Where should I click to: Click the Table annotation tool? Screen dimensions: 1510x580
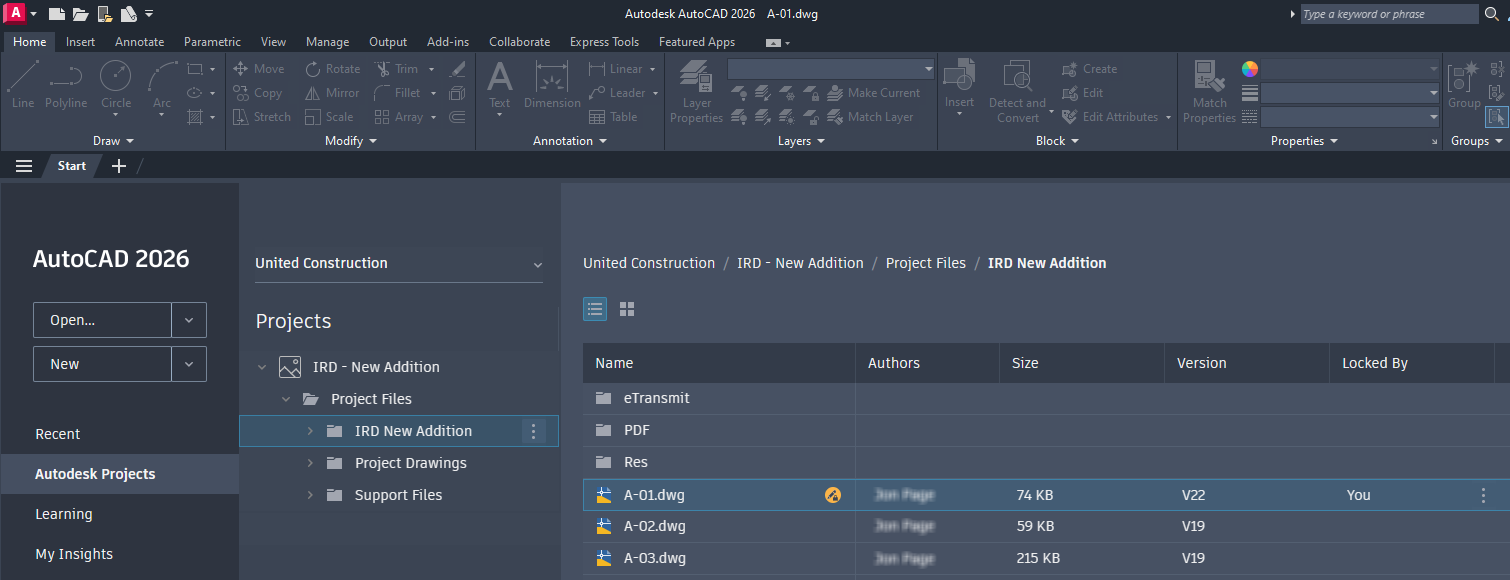tap(613, 117)
